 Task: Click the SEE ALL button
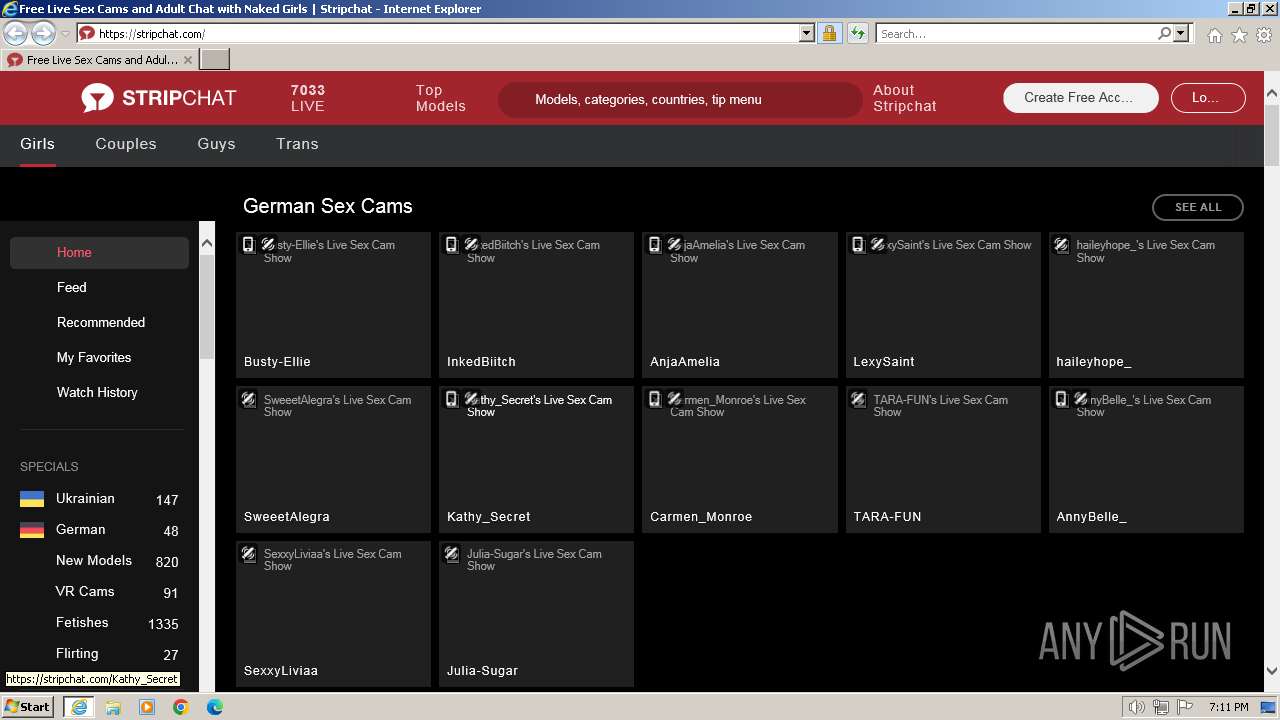[x=1198, y=207]
